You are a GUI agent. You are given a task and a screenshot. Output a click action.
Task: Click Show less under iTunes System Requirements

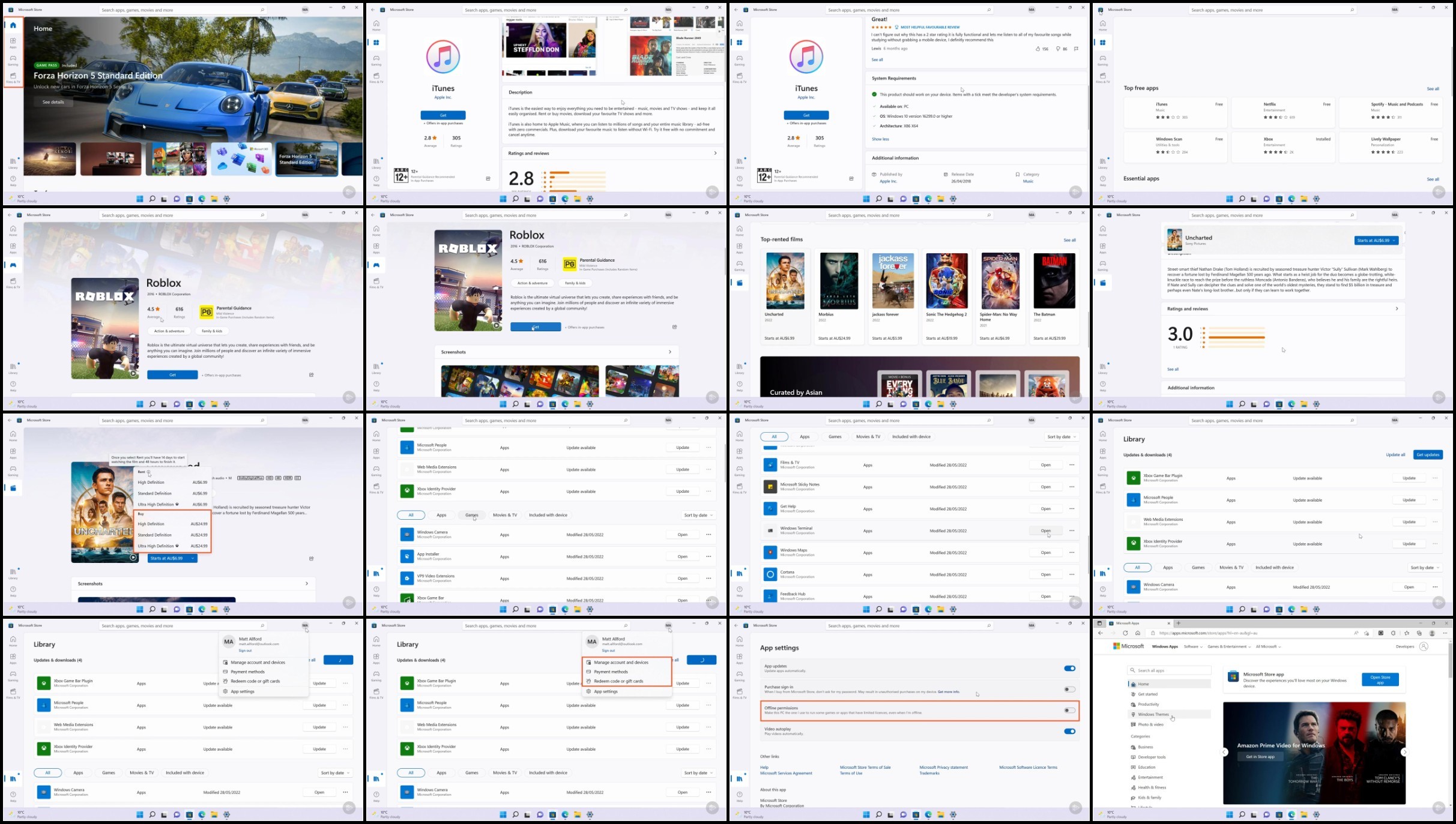pos(880,139)
